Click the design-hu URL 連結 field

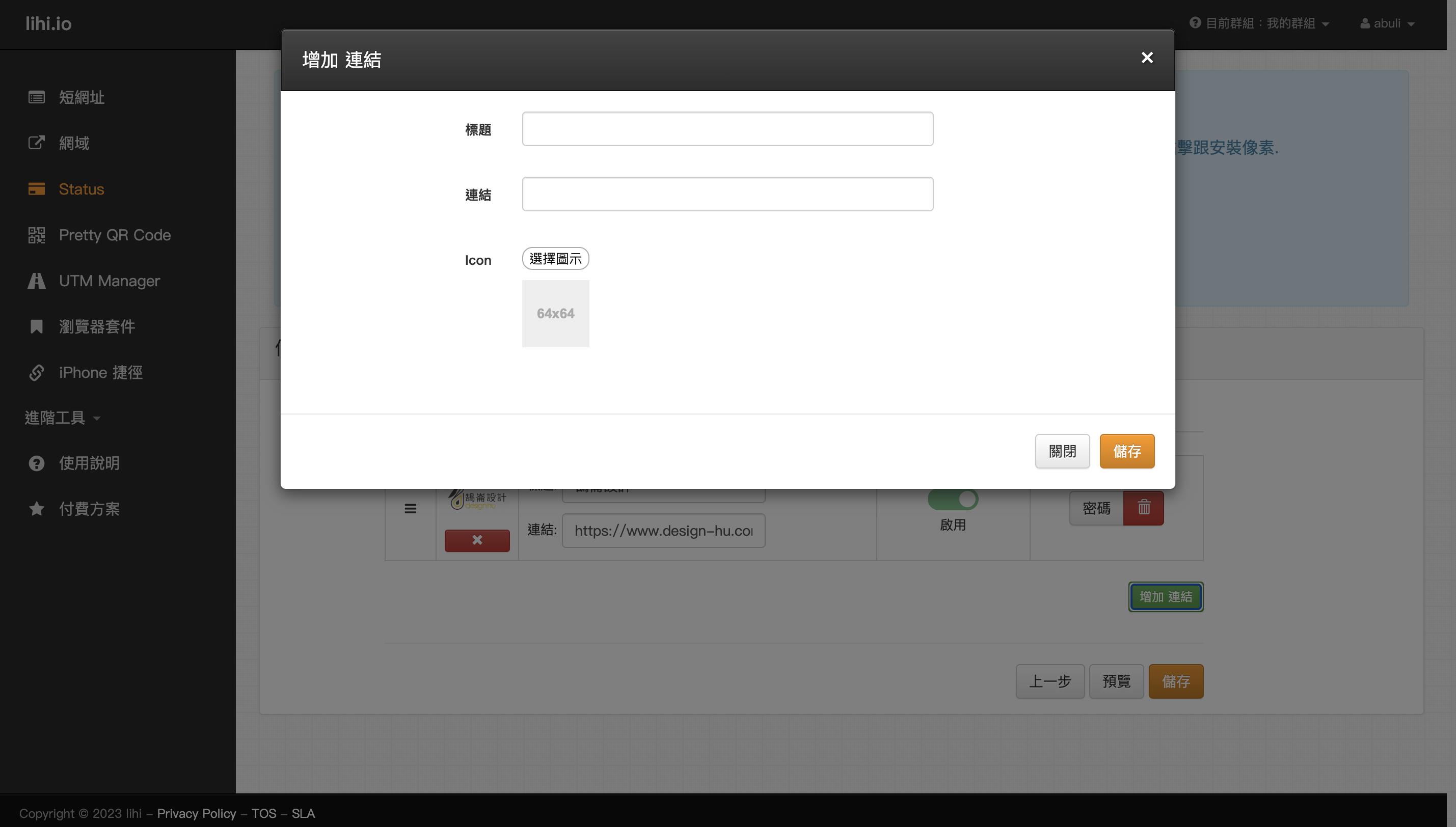point(663,531)
